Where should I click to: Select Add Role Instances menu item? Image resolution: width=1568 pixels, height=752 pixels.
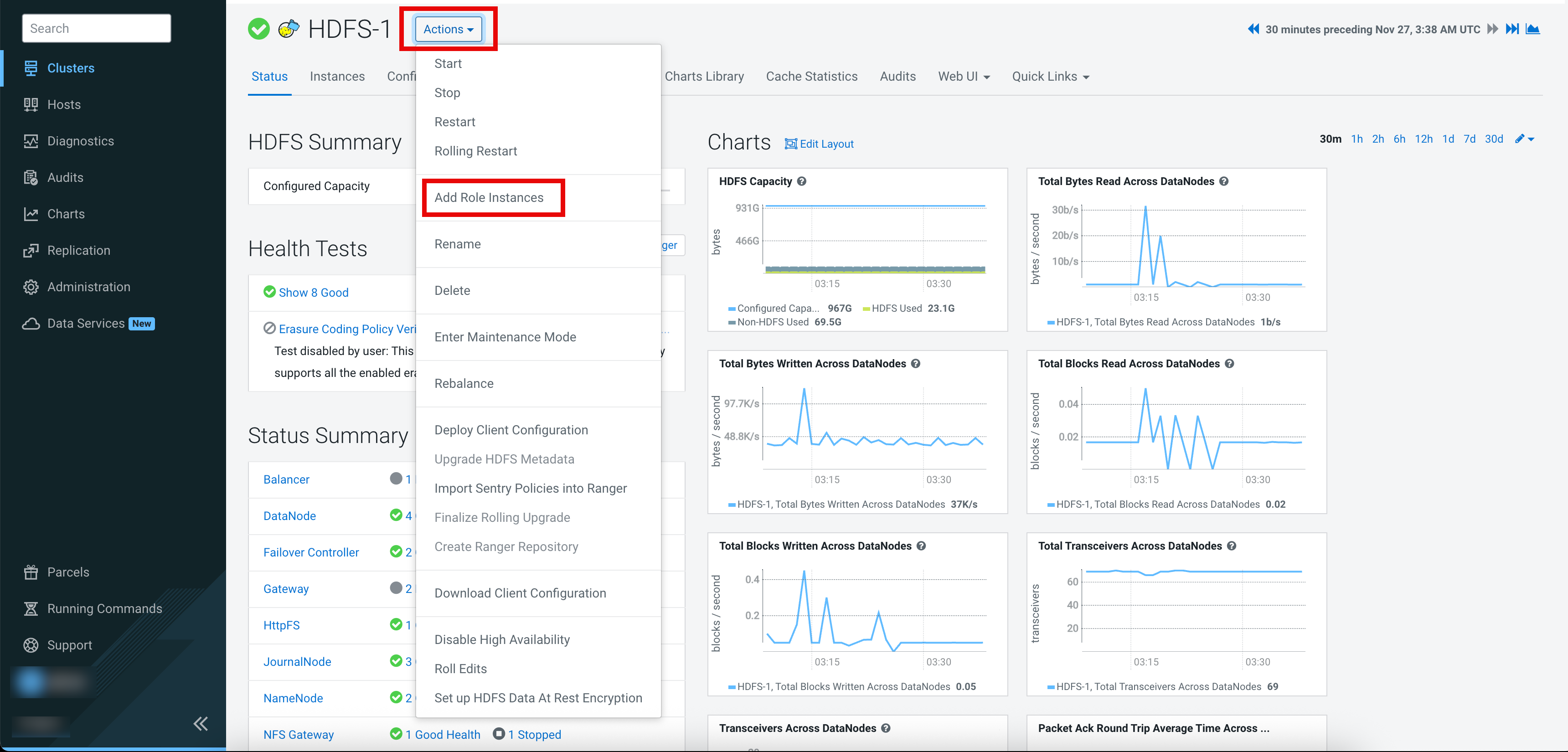(x=489, y=198)
